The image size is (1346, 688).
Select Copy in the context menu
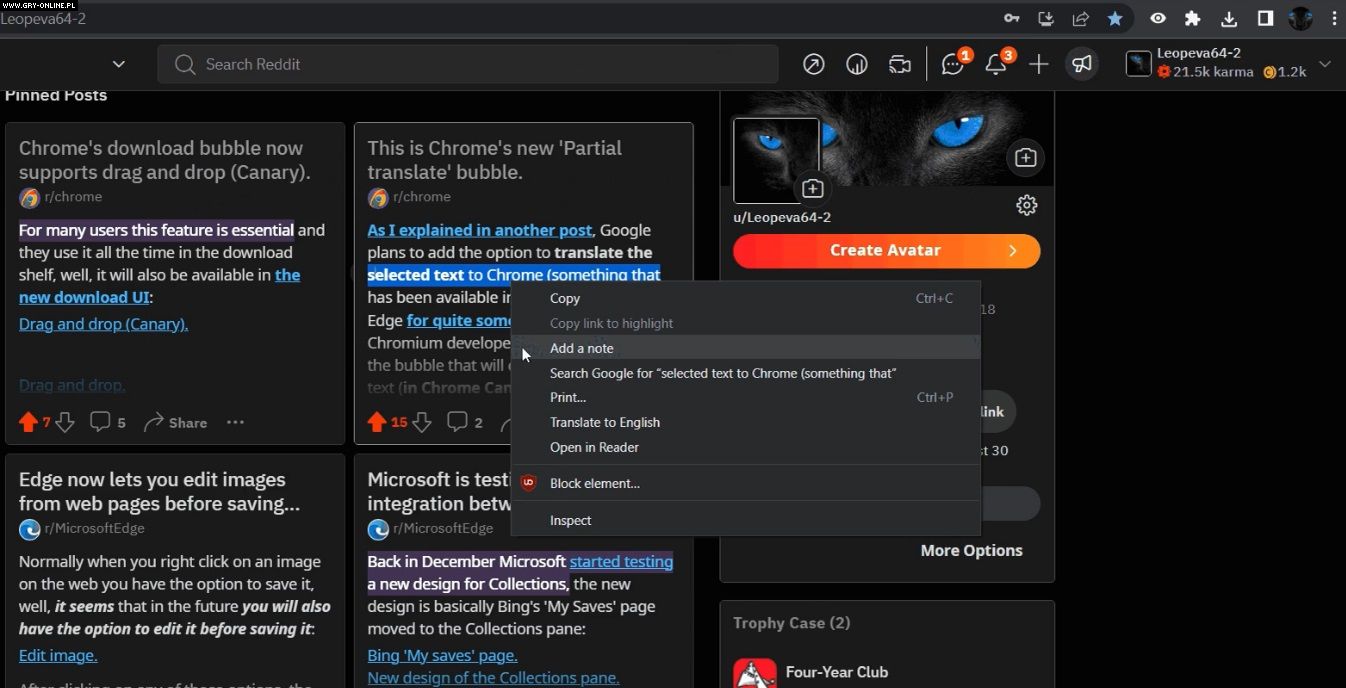tap(746, 298)
